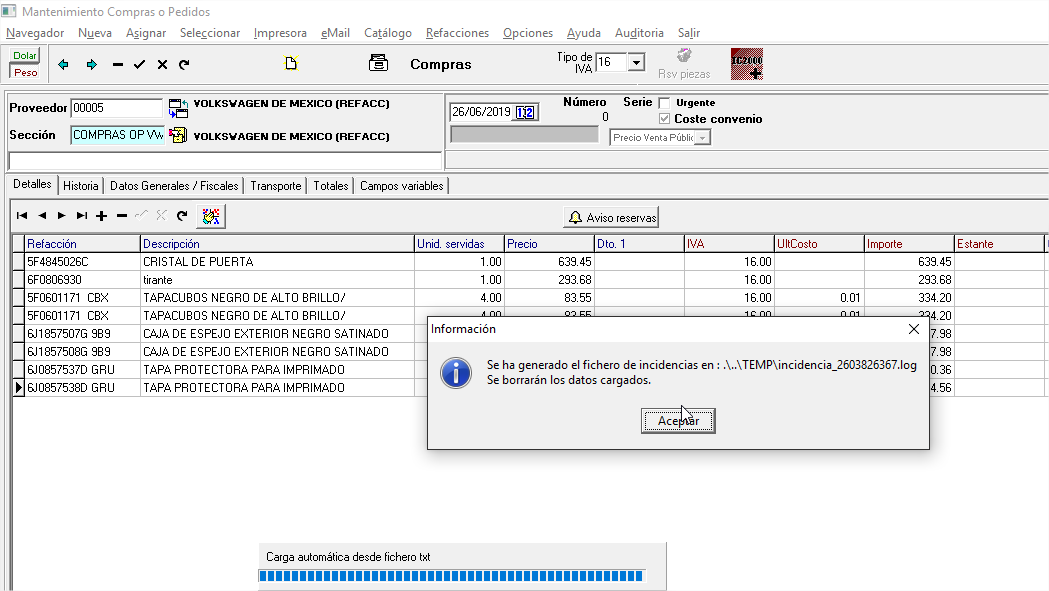Toggle the Coste convenio checkbox

[665, 119]
